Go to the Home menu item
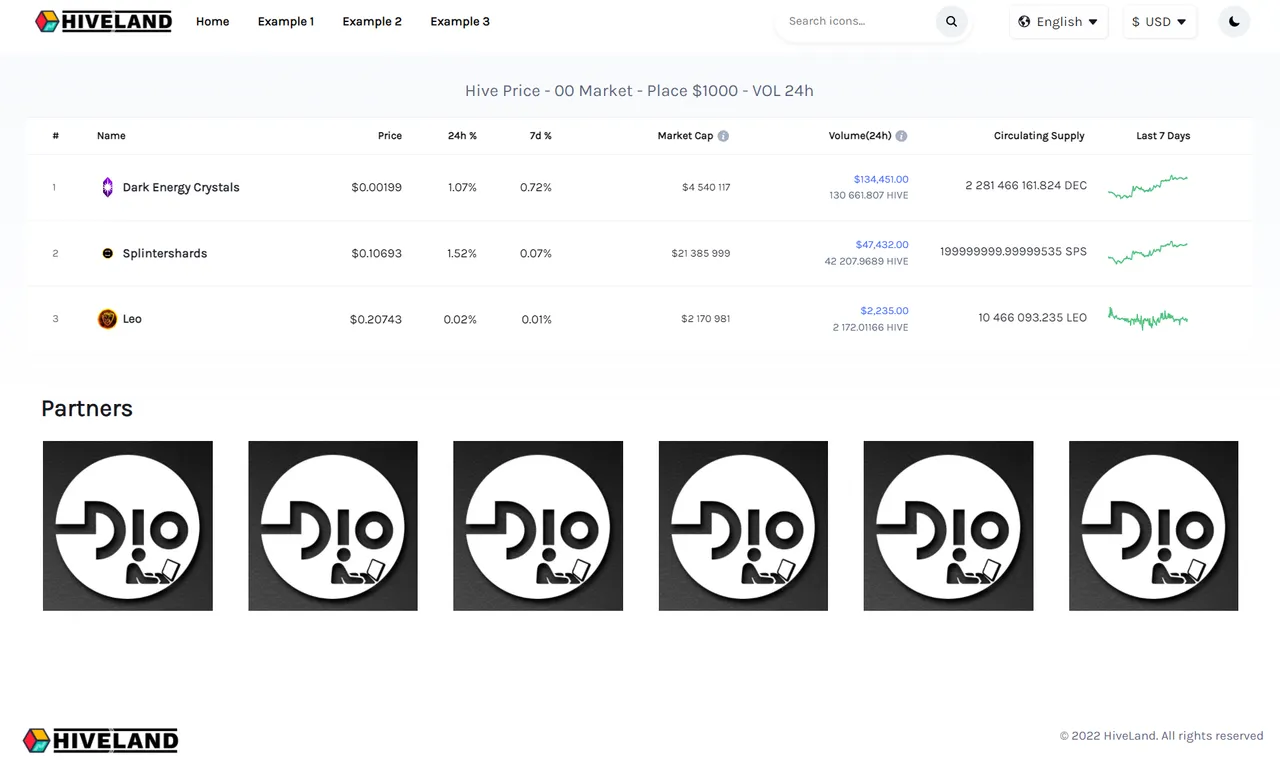 click(x=212, y=21)
